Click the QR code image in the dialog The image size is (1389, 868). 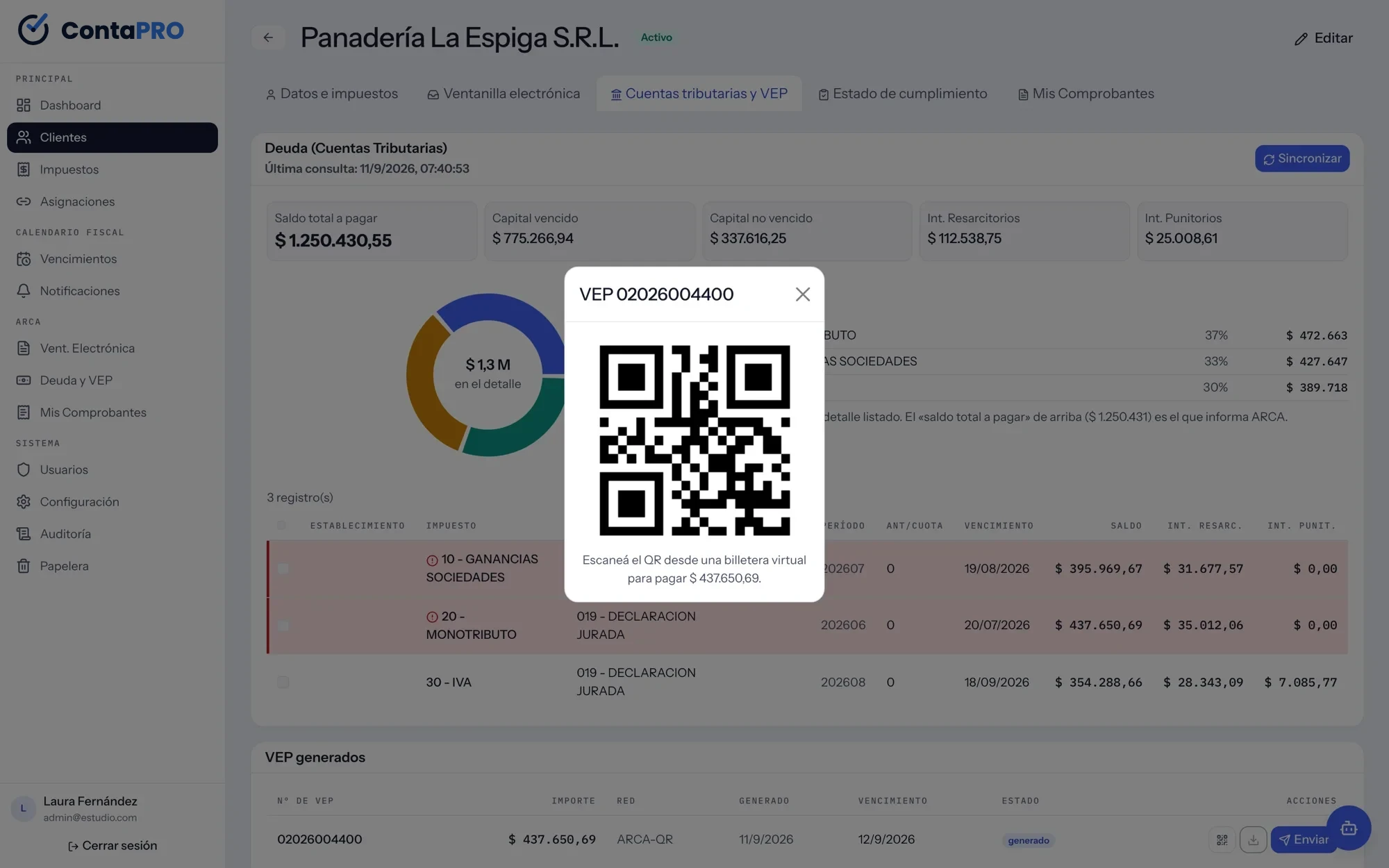[x=694, y=440]
